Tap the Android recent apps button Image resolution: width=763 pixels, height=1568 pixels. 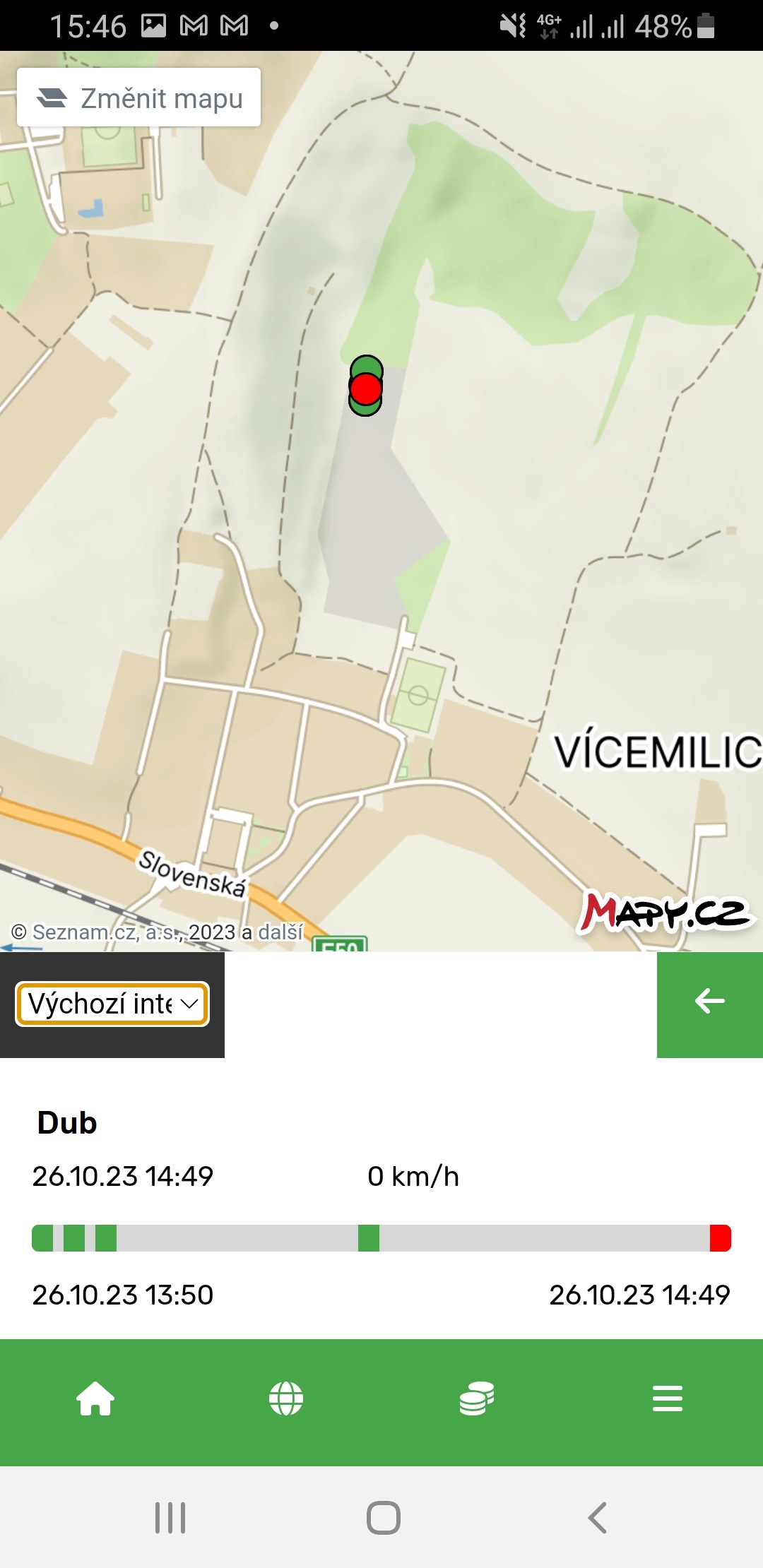tap(170, 1517)
